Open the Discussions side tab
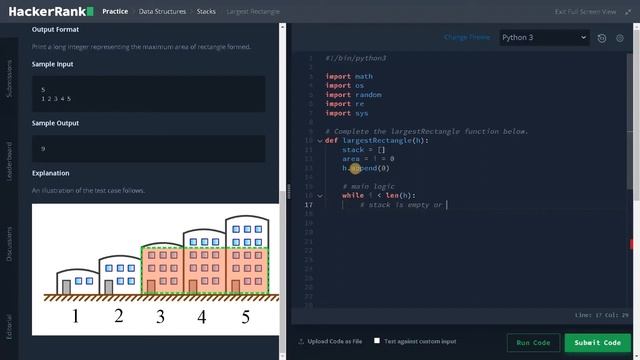Image resolution: width=640 pixels, height=360 pixels. [9, 244]
